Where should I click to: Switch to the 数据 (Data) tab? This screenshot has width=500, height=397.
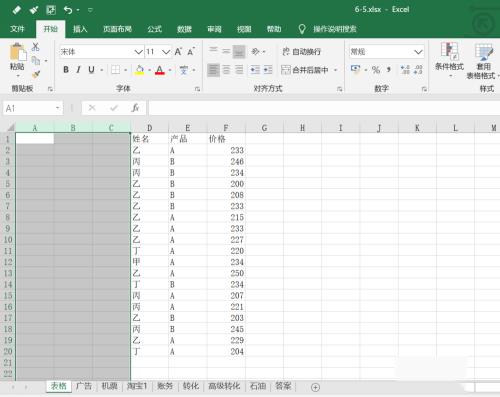pyautogui.click(x=184, y=29)
